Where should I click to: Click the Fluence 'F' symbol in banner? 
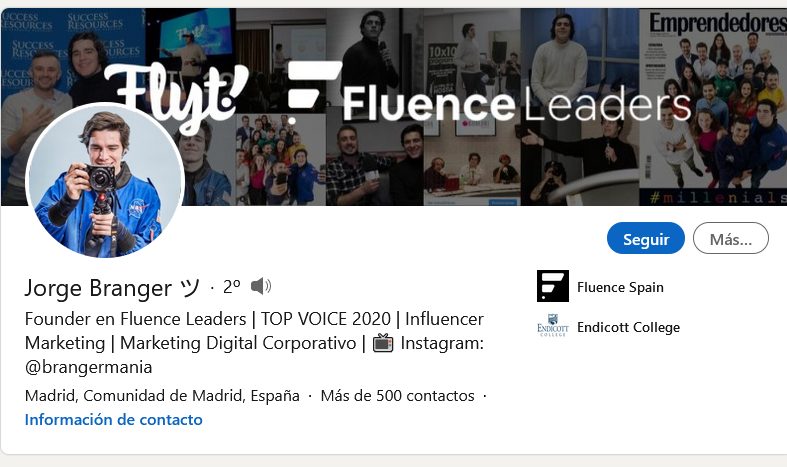(x=312, y=98)
